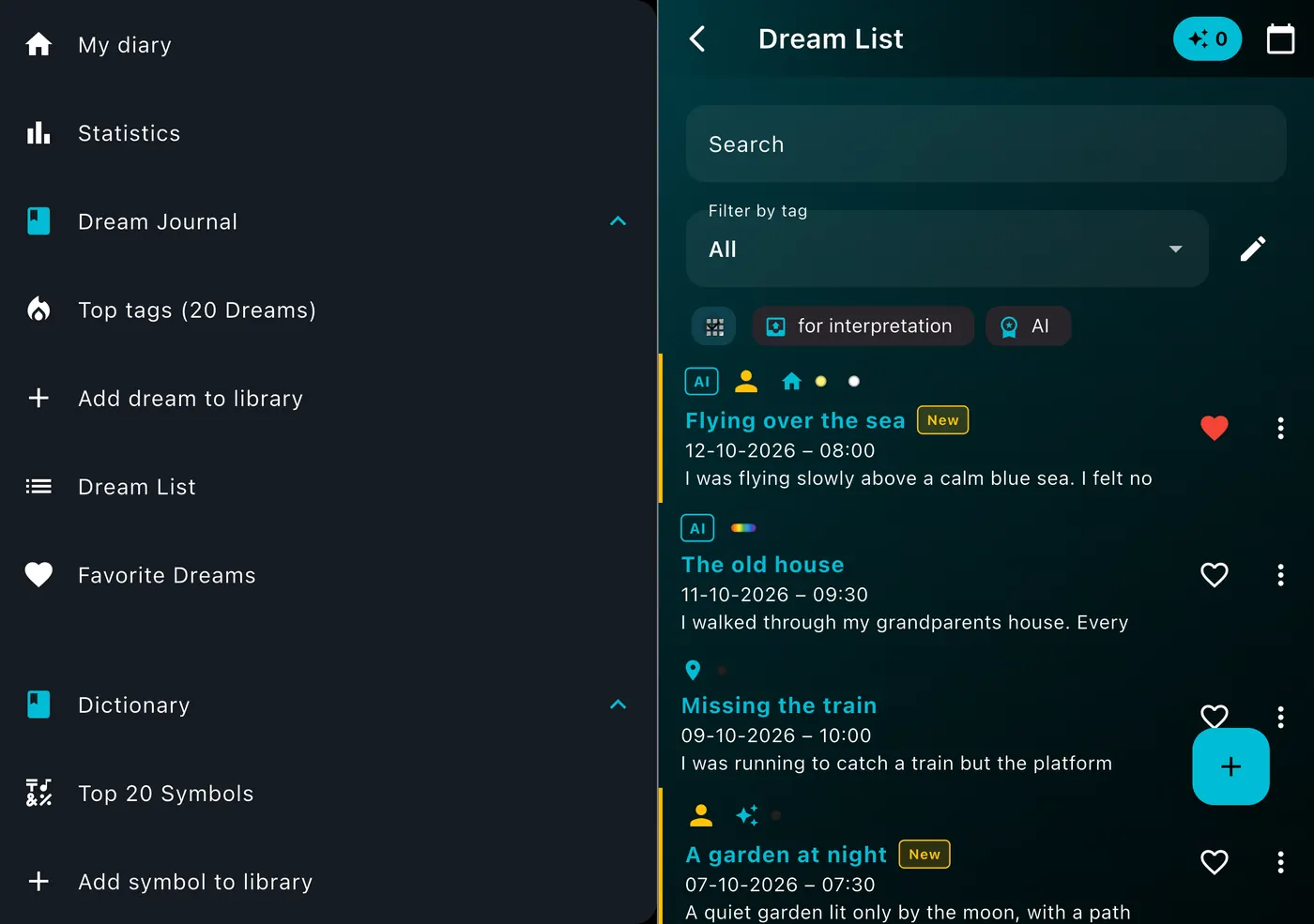Click the AI badge on The old house
The width and height of the screenshot is (1314, 924).
click(x=697, y=528)
